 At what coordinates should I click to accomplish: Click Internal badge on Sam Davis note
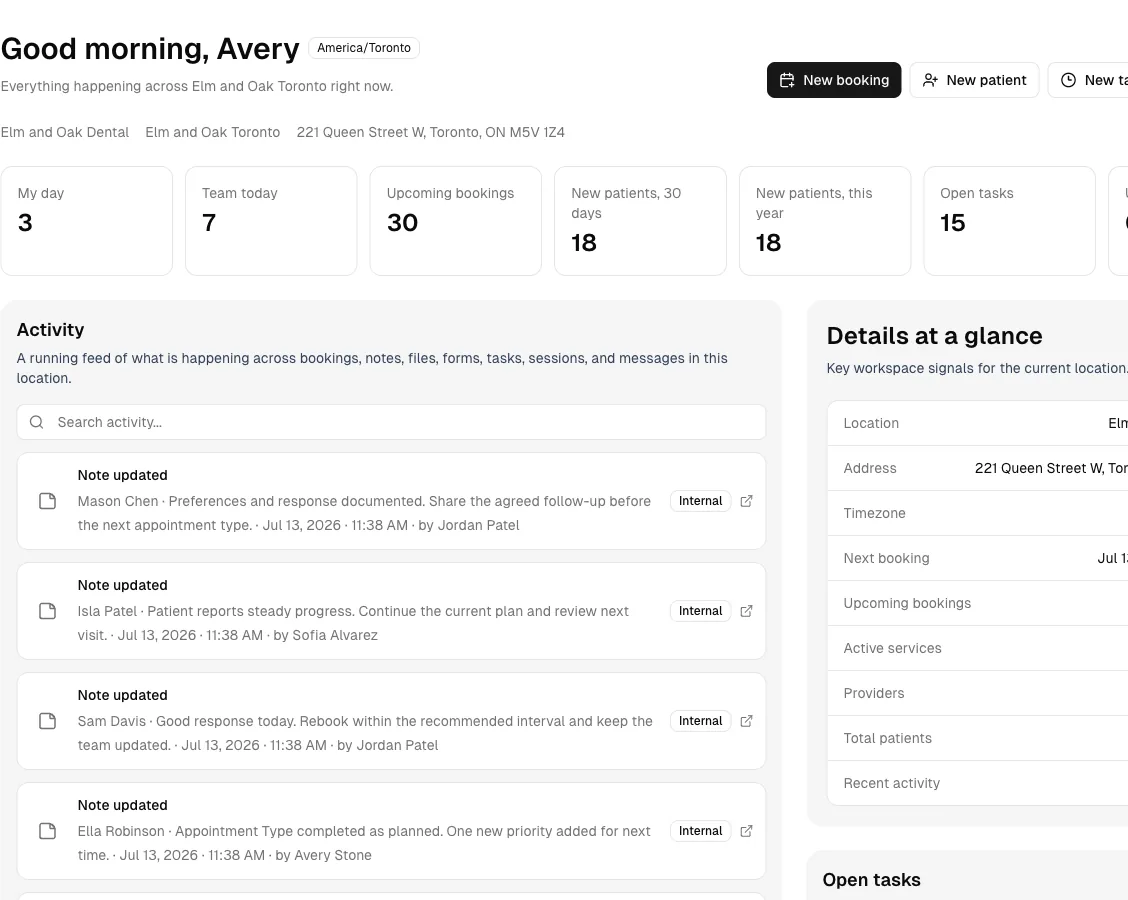click(x=700, y=721)
